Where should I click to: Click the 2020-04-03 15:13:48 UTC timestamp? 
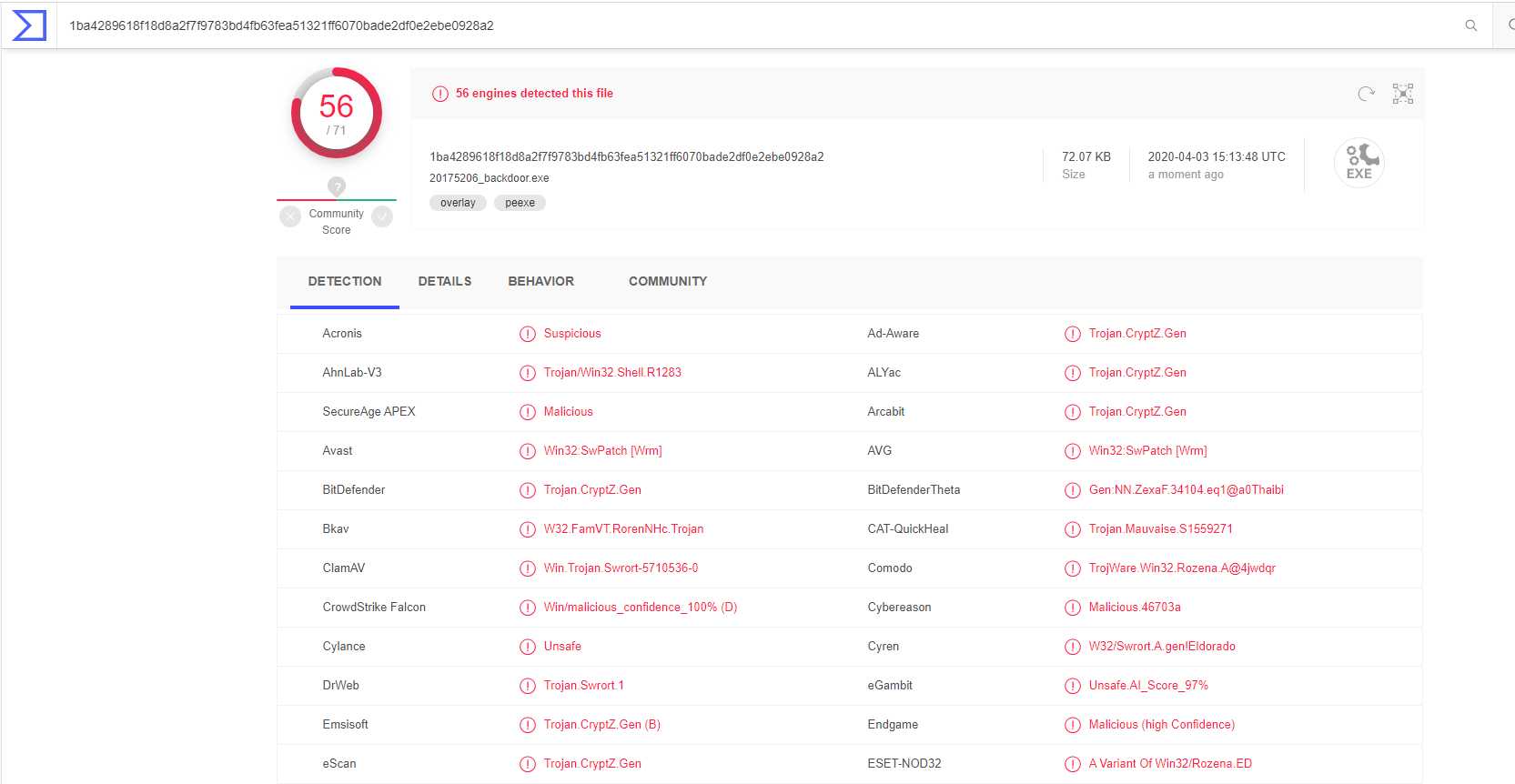[x=1217, y=156]
